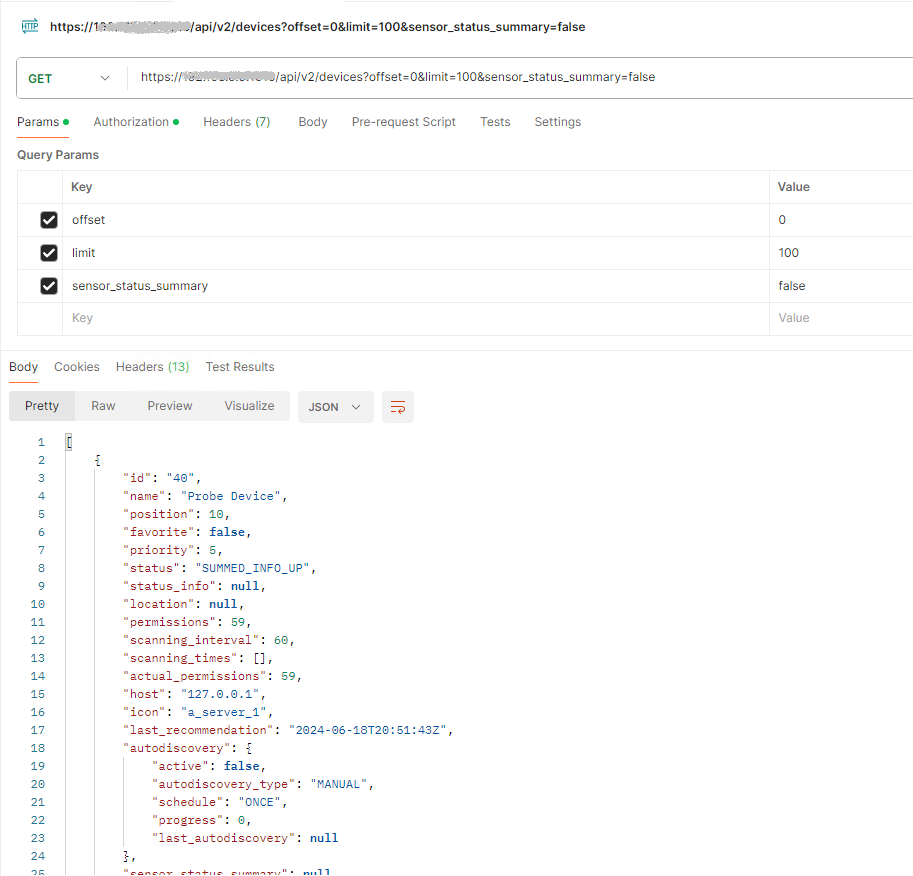Open the GET method dropdown
The height and width of the screenshot is (876, 913).
point(68,78)
